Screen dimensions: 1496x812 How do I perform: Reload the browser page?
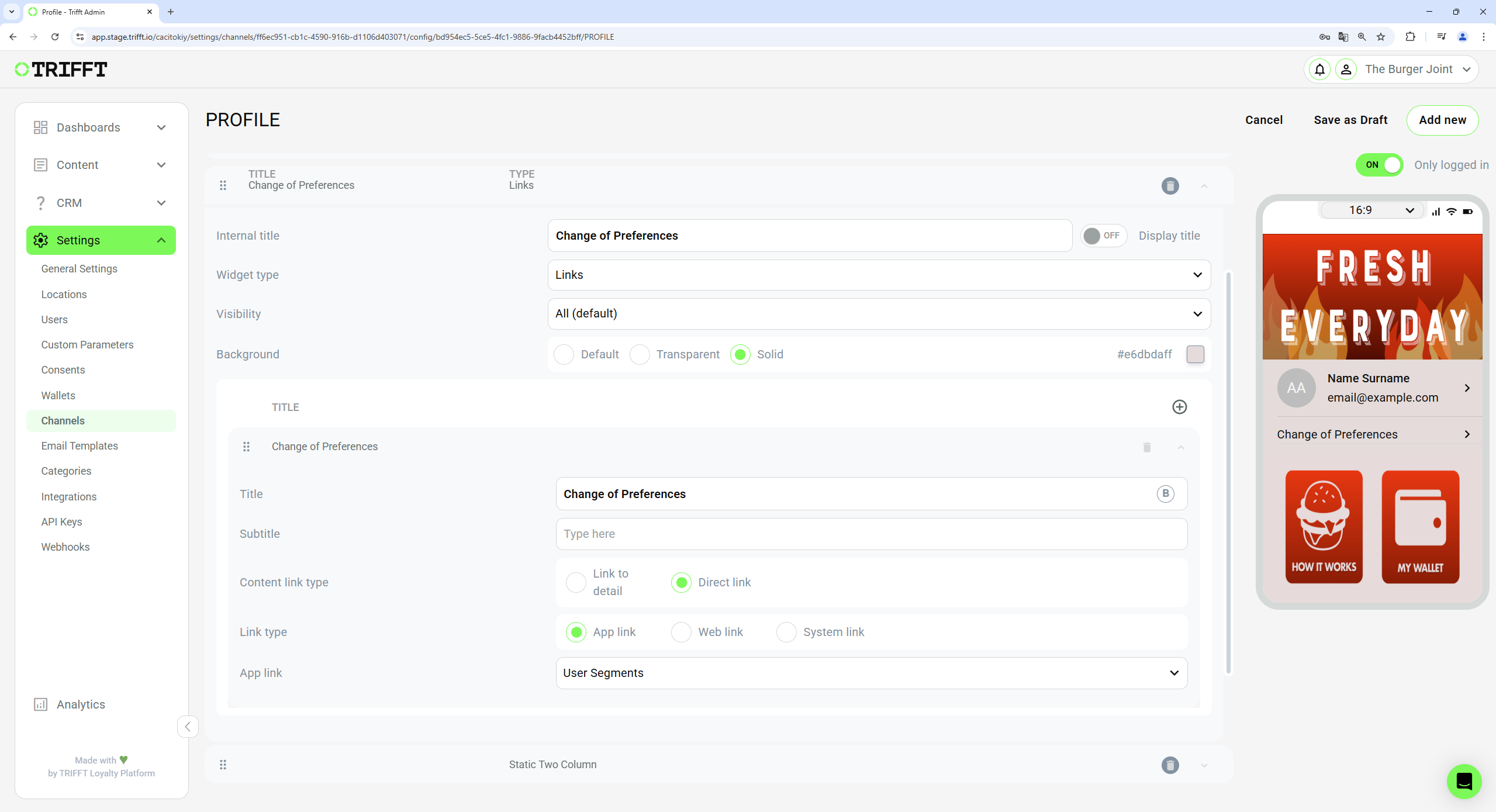55,37
